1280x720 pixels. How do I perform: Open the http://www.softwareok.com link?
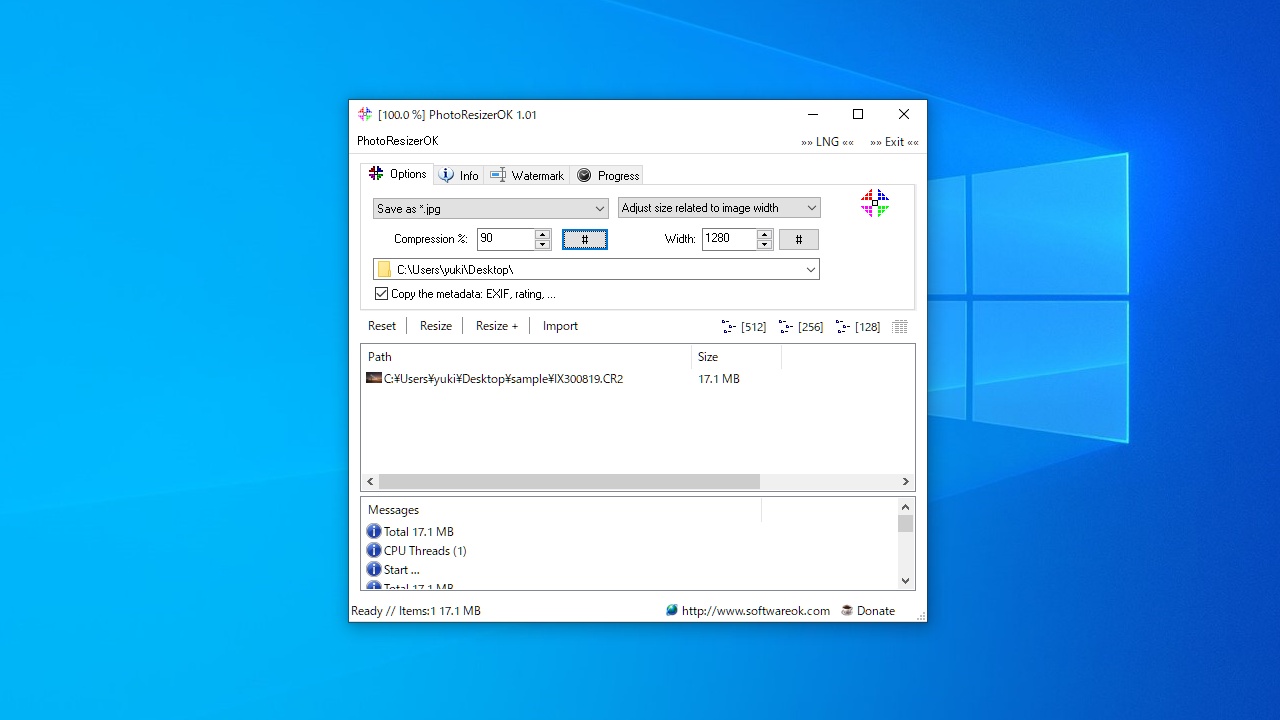tap(756, 610)
